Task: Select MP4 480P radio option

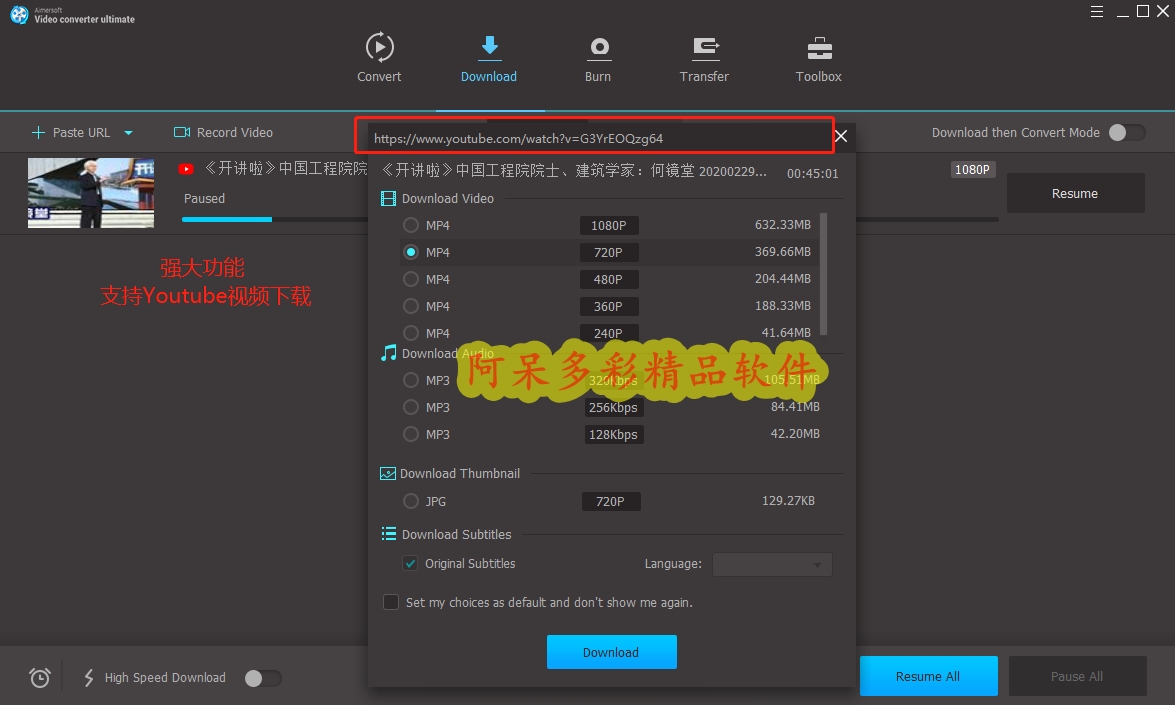Action: point(411,279)
